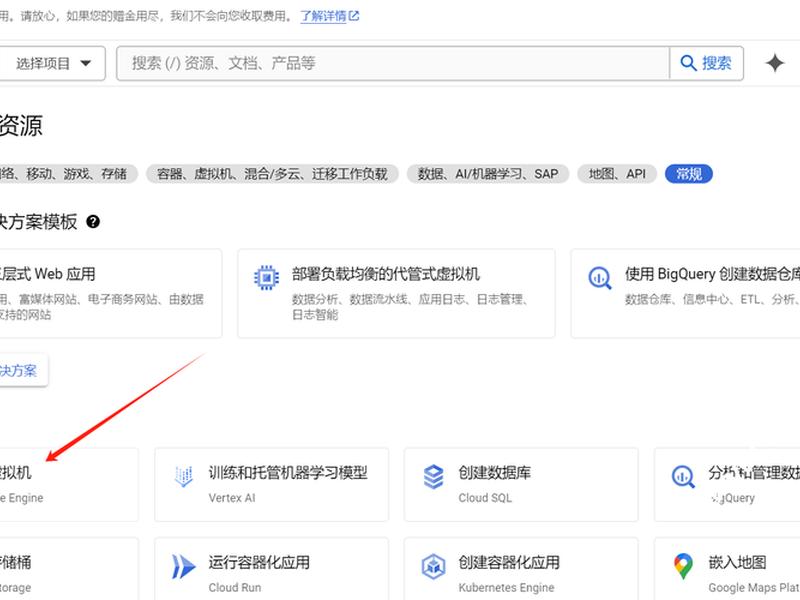Click the search field for resources and docs
This screenshot has width=800, height=600.
(393, 63)
